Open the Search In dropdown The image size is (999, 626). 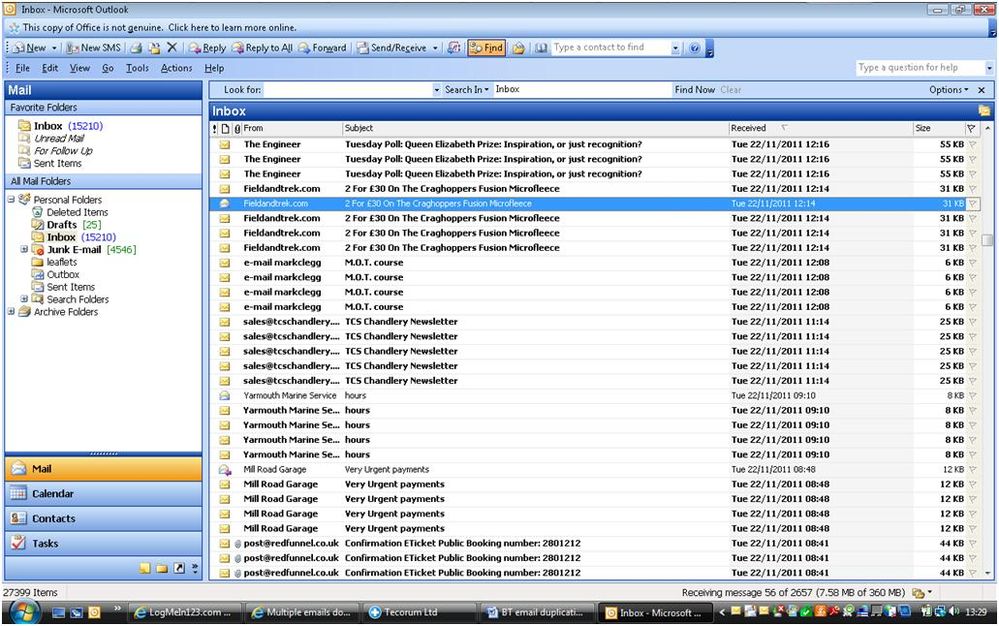tap(467, 90)
